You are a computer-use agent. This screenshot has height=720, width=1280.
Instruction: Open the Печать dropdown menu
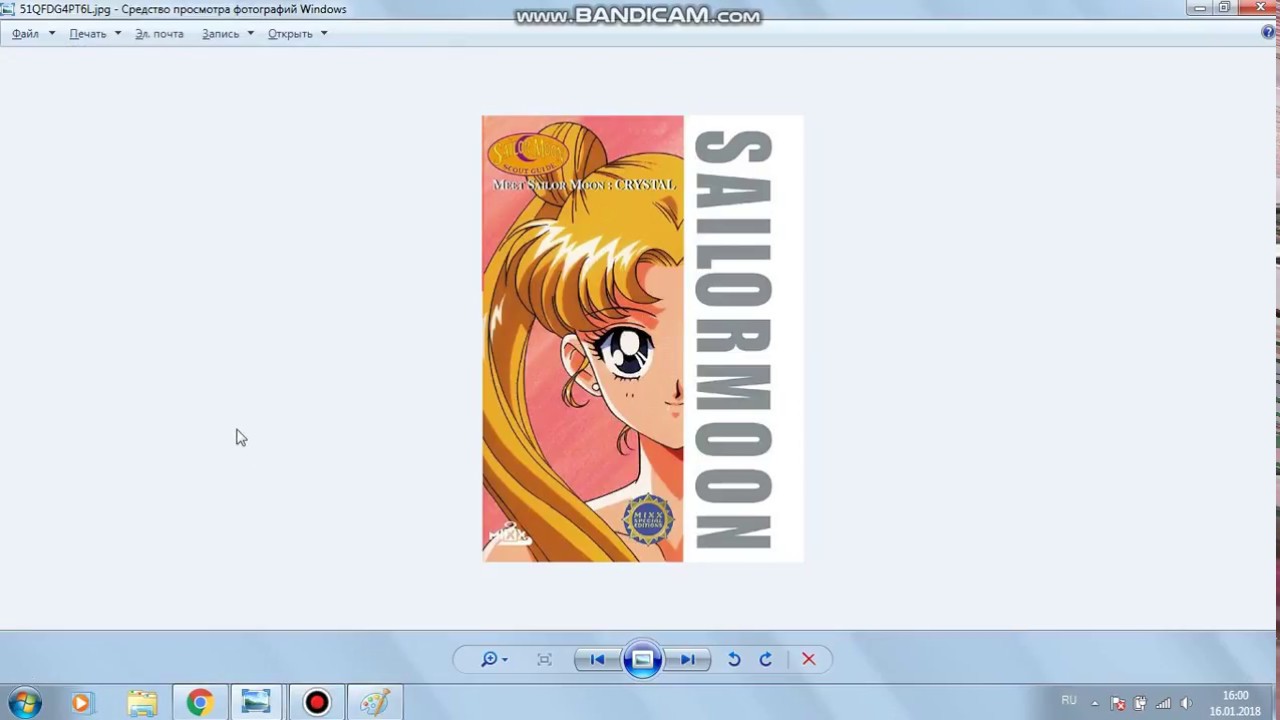pos(95,33)
